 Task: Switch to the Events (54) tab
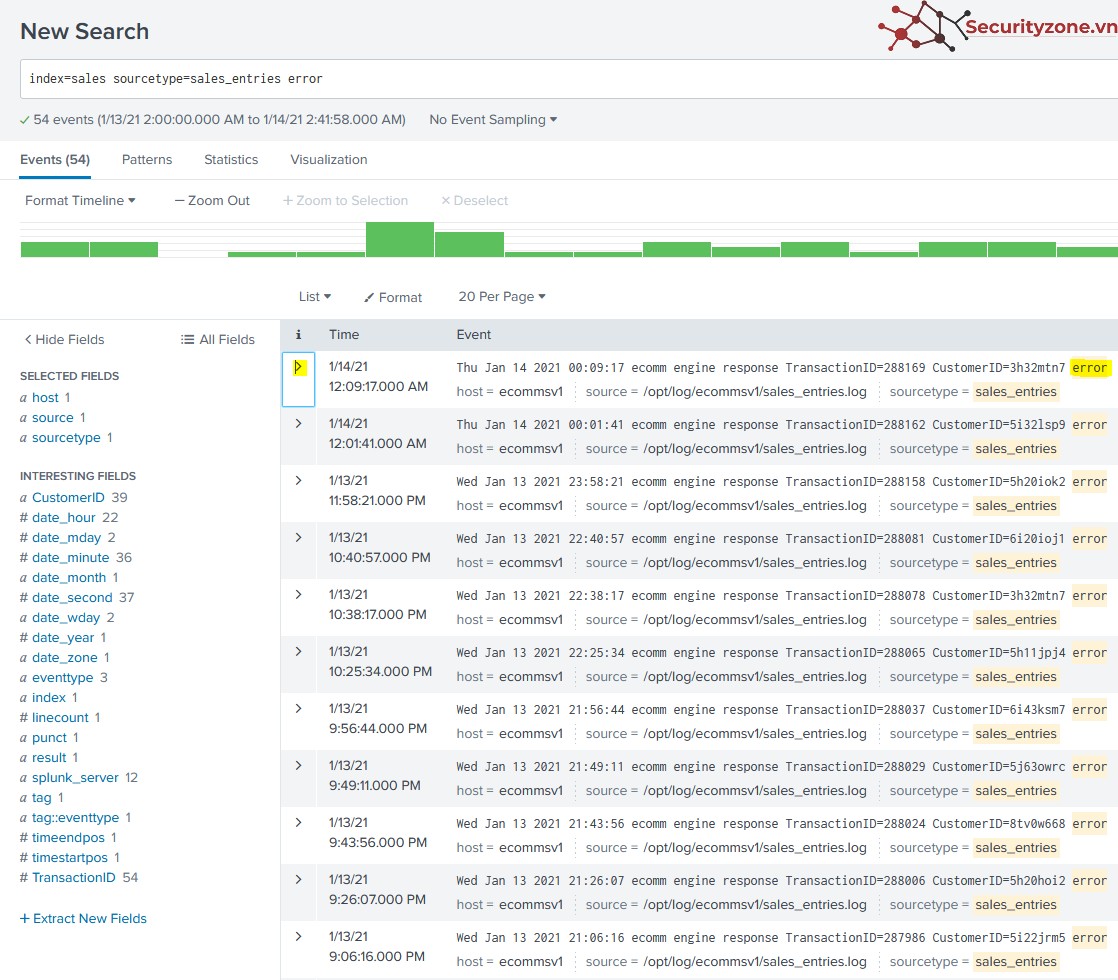(x=55, y=160)
